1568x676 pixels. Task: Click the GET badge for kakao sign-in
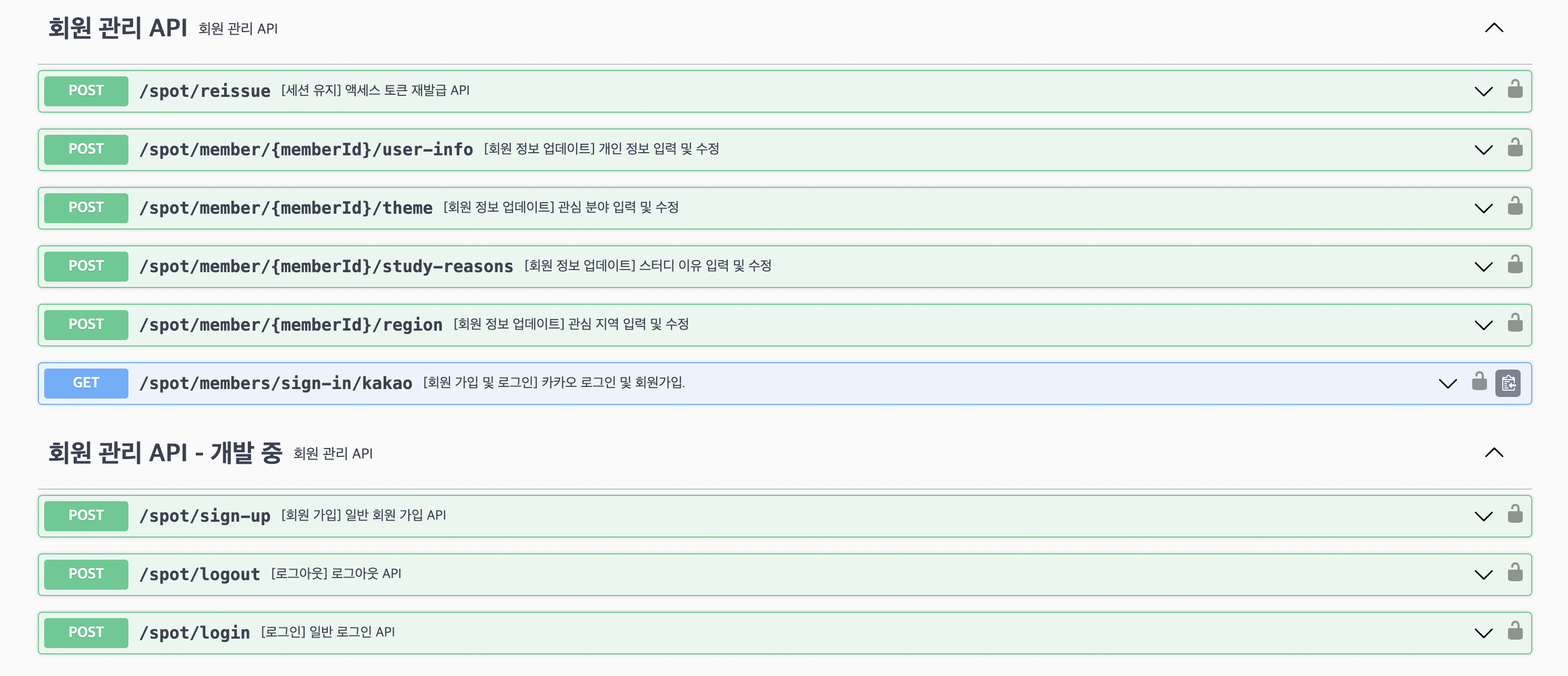tap(86, 383)
